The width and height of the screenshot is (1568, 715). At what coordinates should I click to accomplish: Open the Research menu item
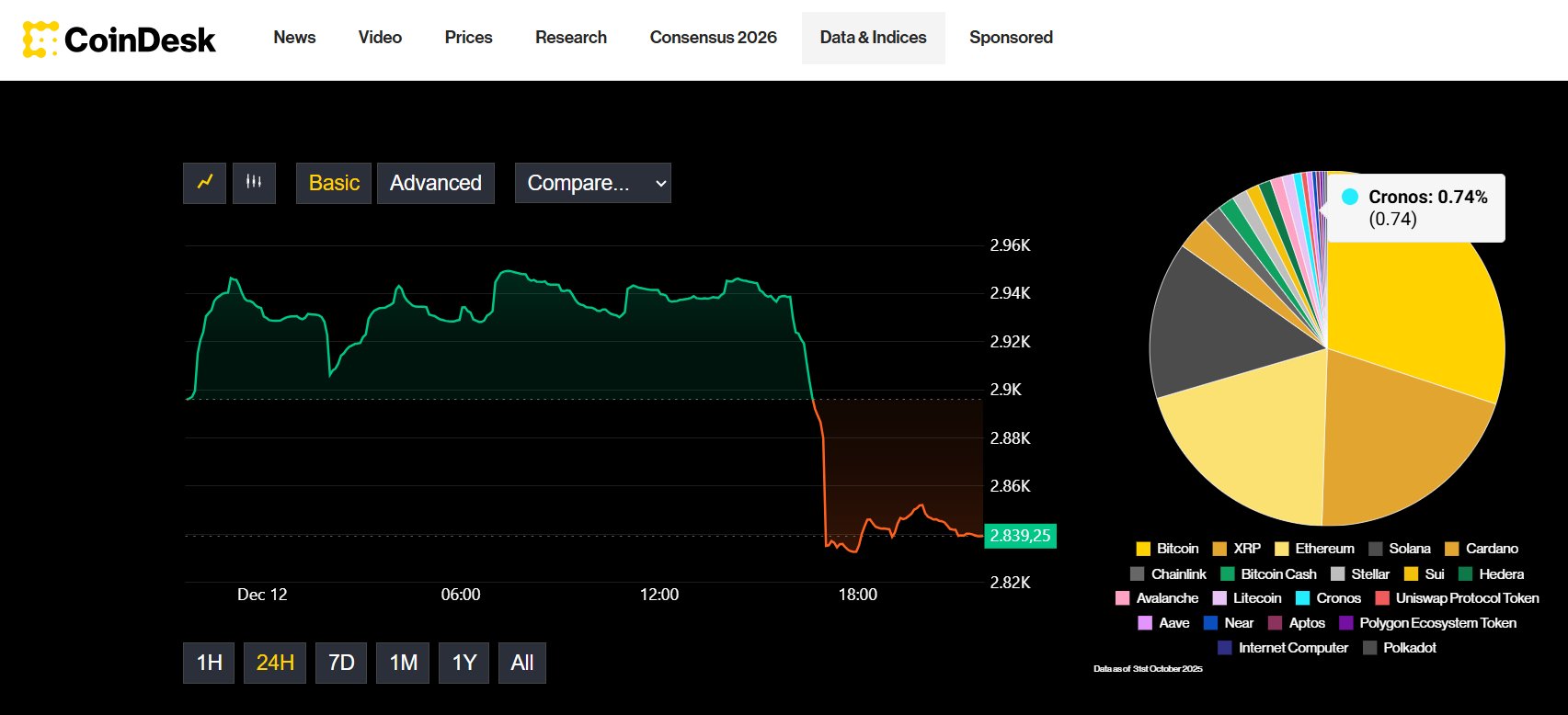pyautogui.click(x=571, y=38)
